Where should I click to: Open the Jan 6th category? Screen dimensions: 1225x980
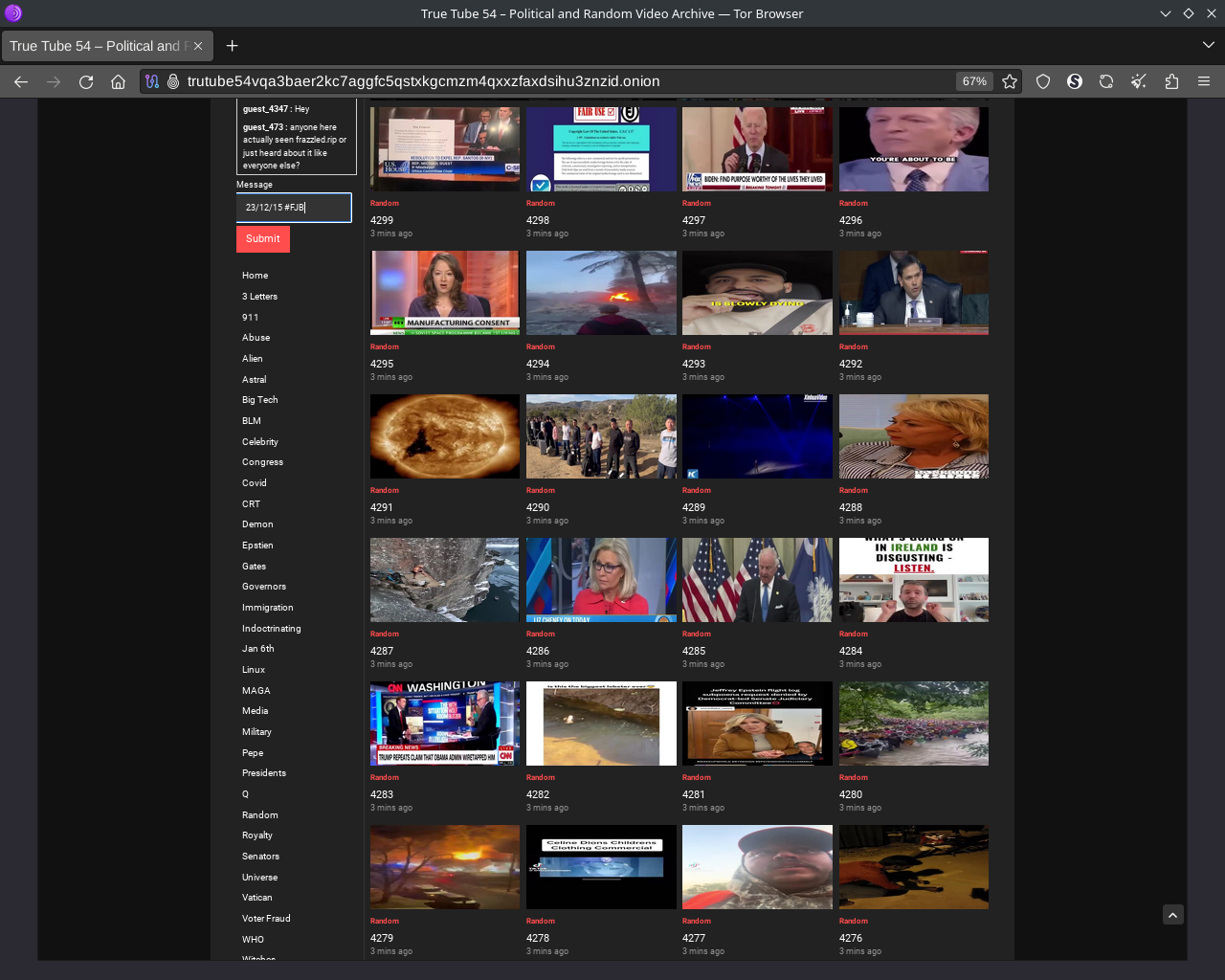click(258, 649)
